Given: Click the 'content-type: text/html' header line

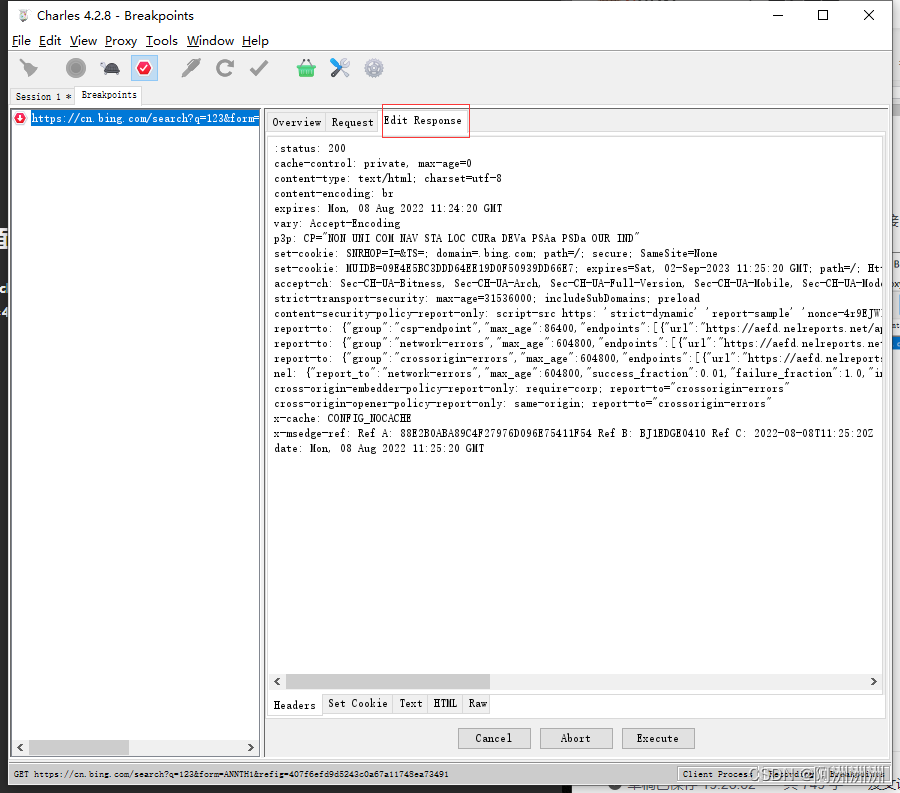Looking at the screenshot, I should [388, 178].
